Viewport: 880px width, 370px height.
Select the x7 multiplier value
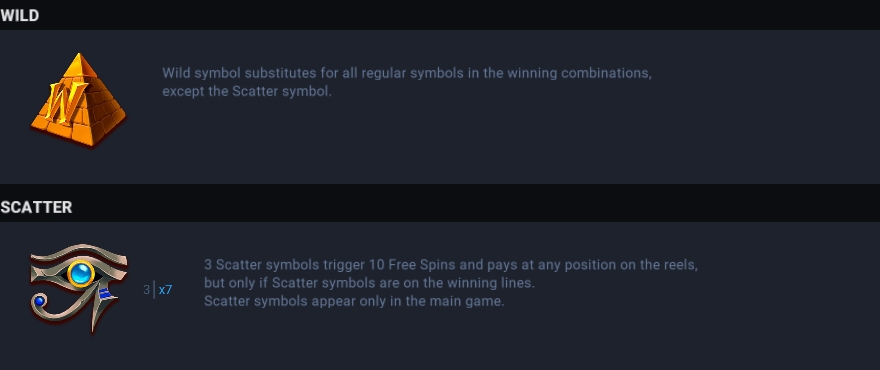(x=166, y=290)
